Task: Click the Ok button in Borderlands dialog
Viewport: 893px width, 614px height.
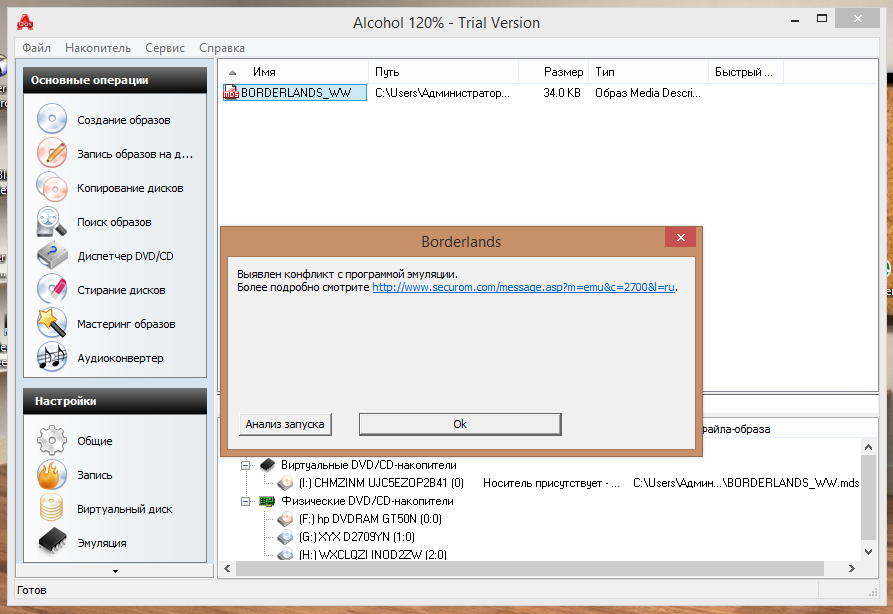Action: pyautogui.click(x=460, y=424)
